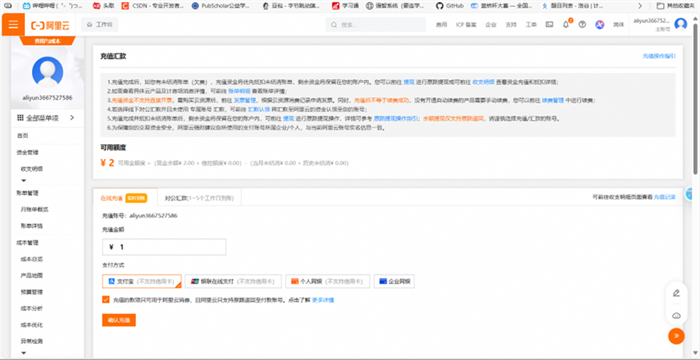
Task: Open the 工作台 home shortcut
Action: [100, 25]
